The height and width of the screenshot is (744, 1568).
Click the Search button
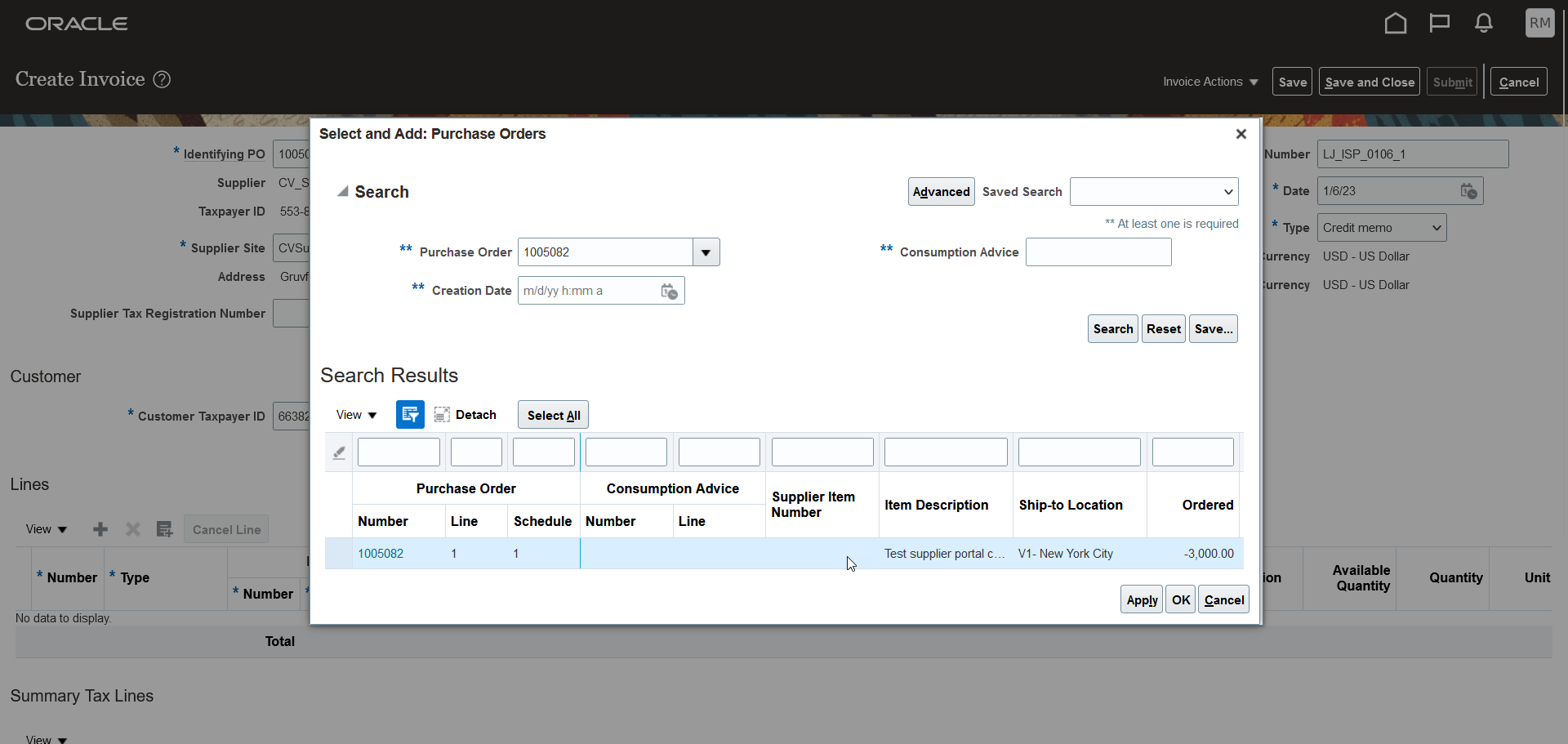tap(1113, 329)
